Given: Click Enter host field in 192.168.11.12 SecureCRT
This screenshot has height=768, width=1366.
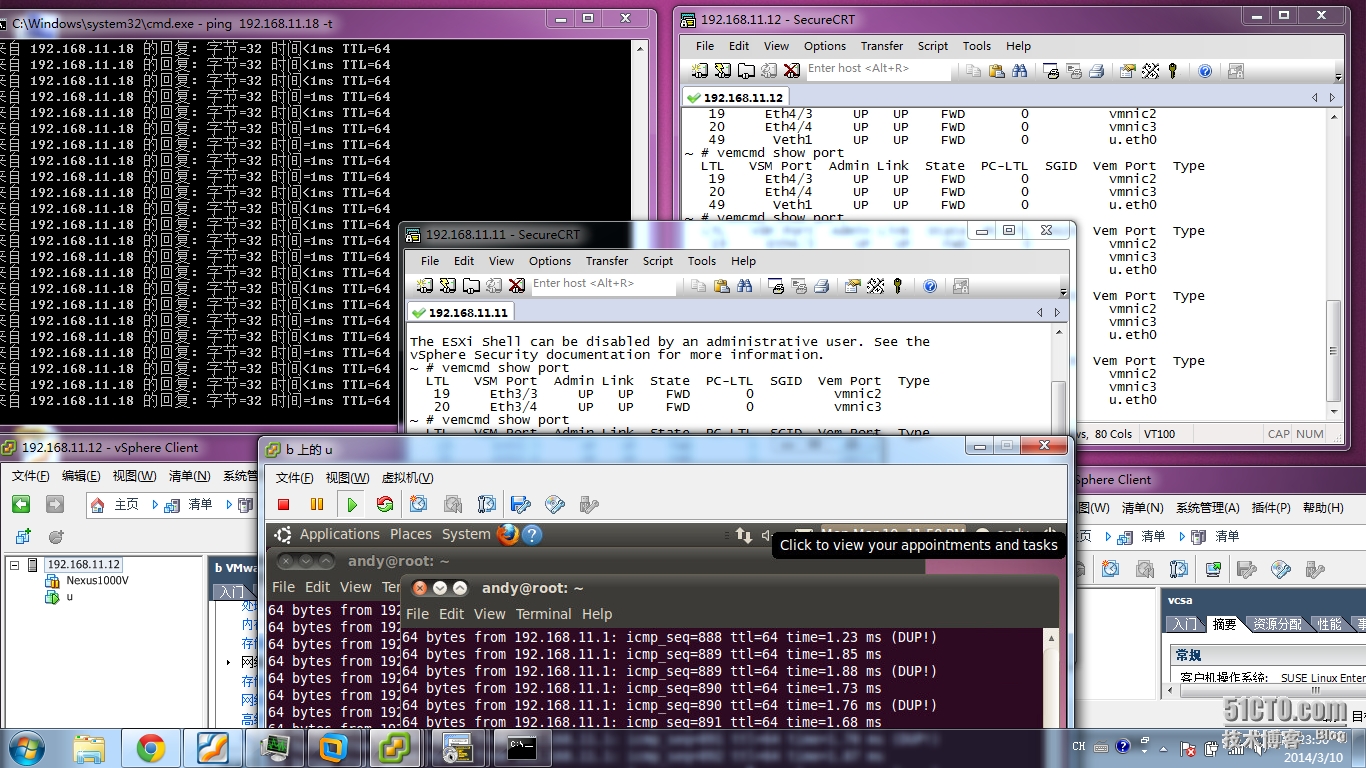Looking at the screenshot, I should tap(878, 69).
